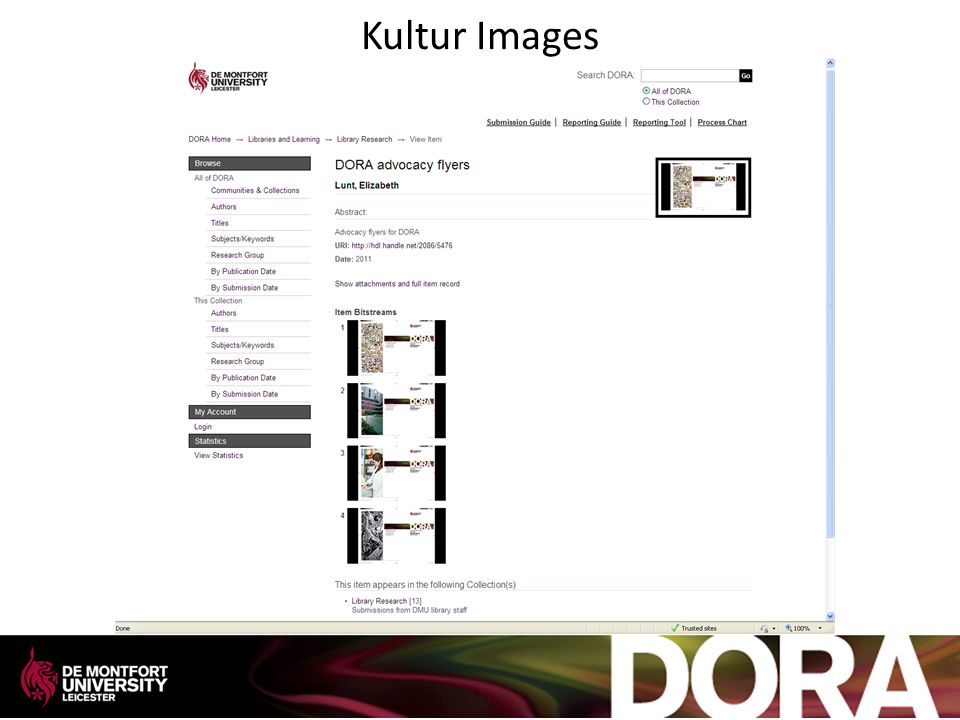
Task: Open the Reporting Tool link
Action: tap(659, 122)
